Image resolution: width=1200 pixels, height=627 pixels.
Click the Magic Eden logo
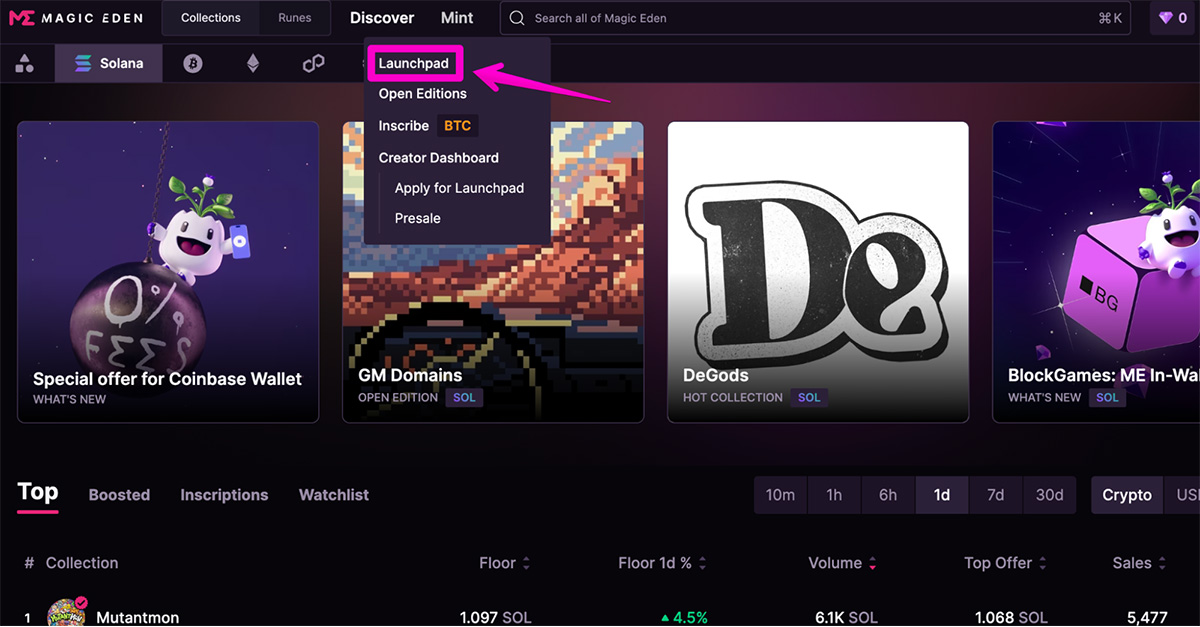pos(75,18)
